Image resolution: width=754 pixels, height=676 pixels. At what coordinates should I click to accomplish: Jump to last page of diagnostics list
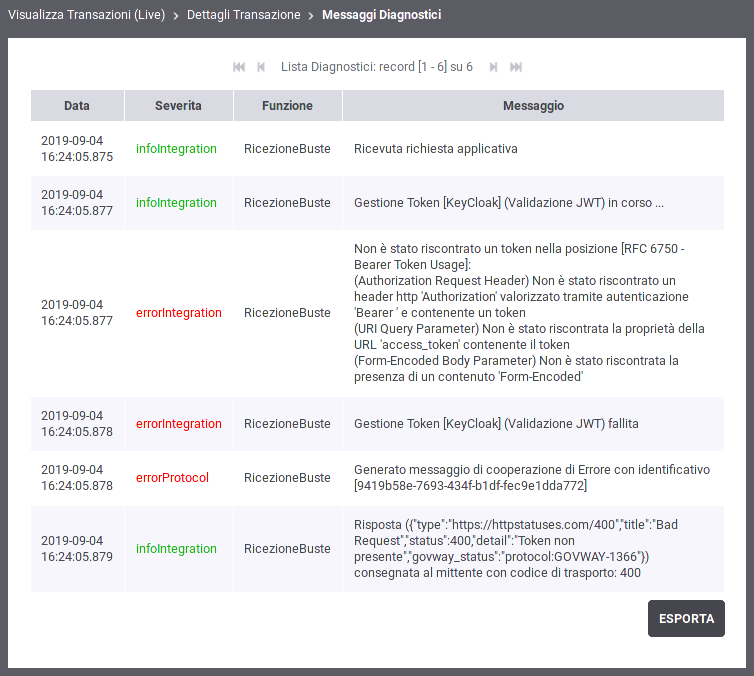(516, 67)
